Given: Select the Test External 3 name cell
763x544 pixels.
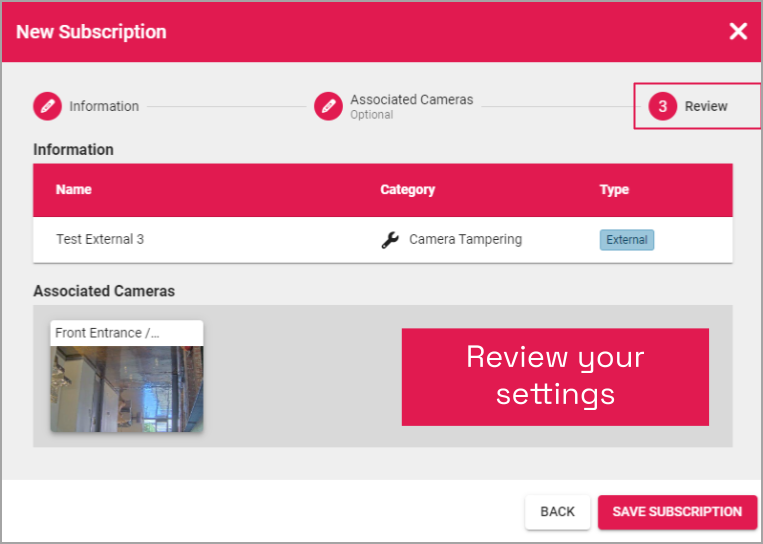Looking at the screenshot, I should (x=100, y=240).
